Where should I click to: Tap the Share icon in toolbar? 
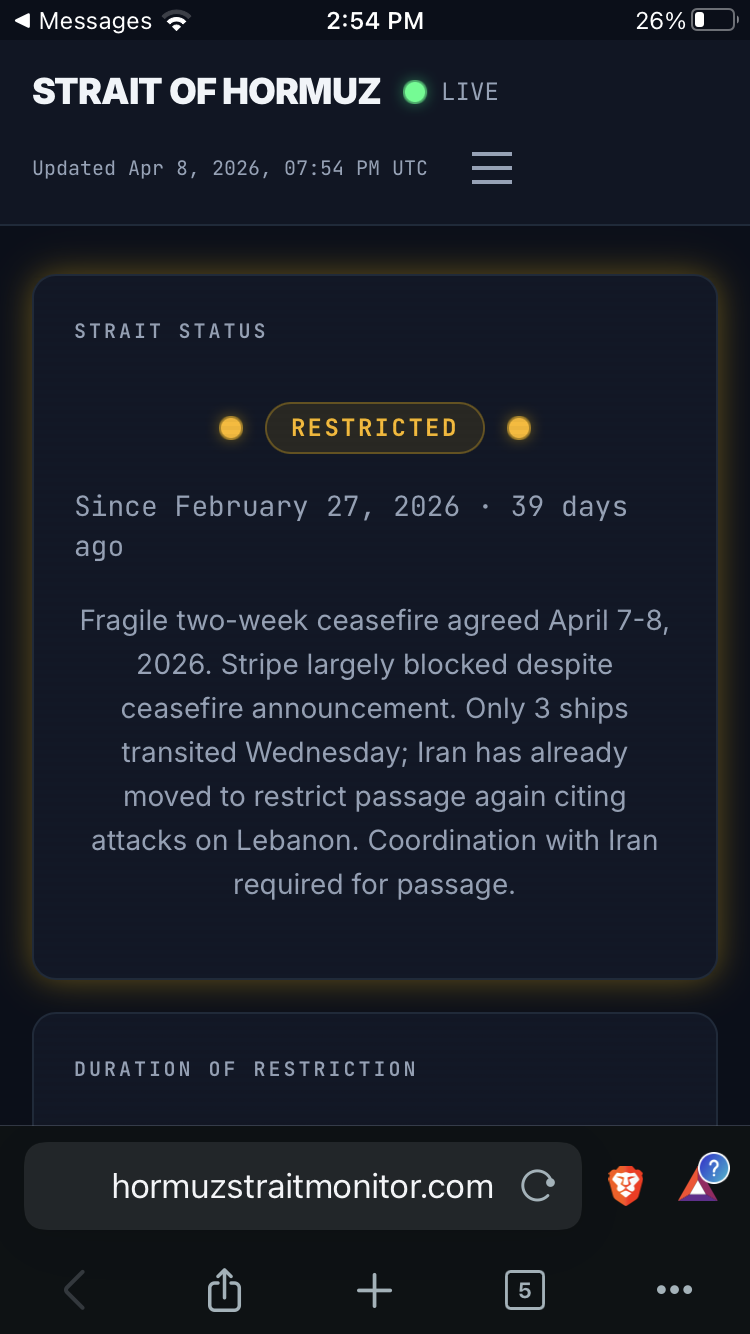224,1290
